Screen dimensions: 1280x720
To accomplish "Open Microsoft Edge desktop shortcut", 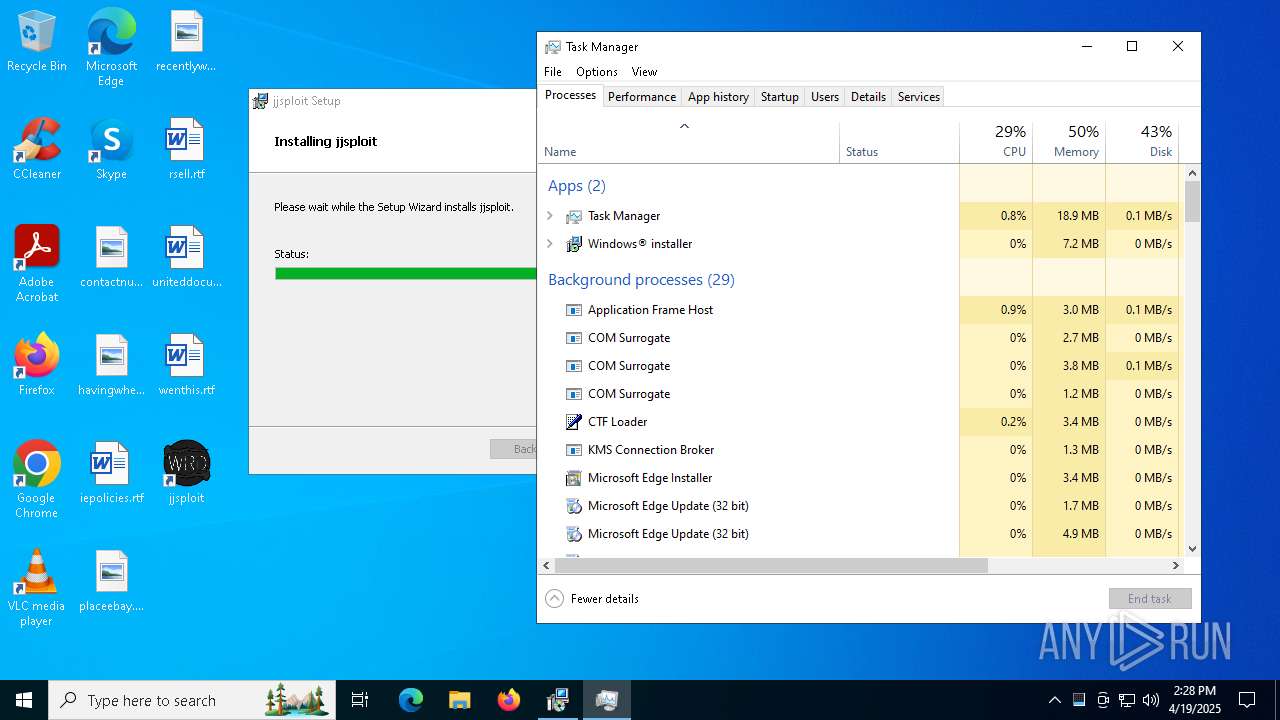I will [111, 47].
